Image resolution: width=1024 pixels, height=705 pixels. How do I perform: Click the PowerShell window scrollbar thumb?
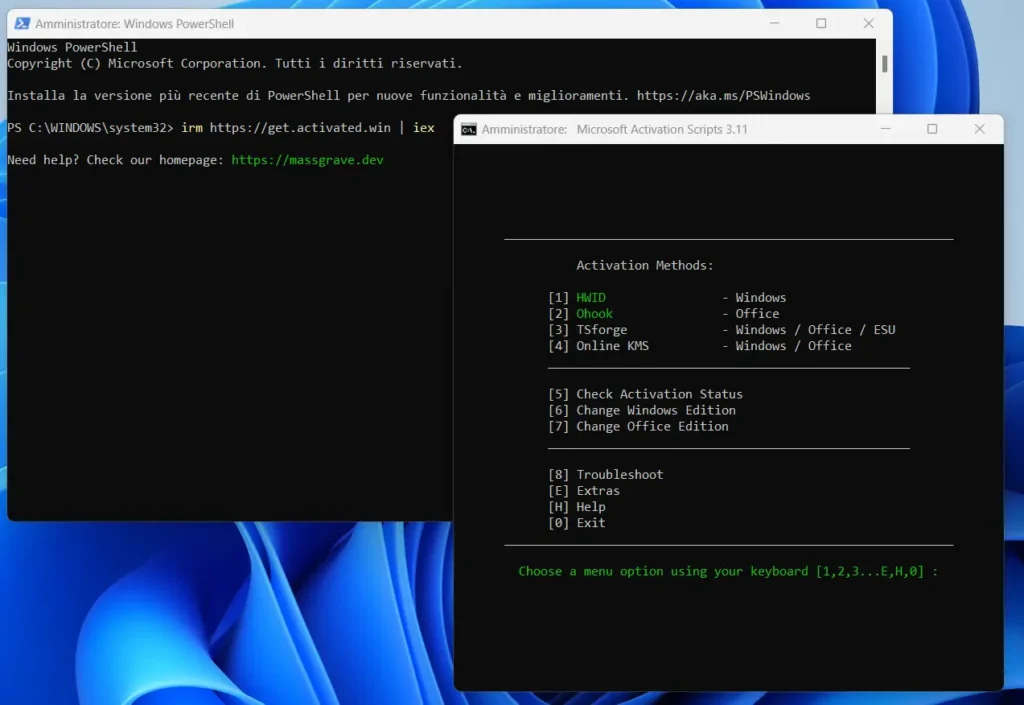click(x=884, y=64)
